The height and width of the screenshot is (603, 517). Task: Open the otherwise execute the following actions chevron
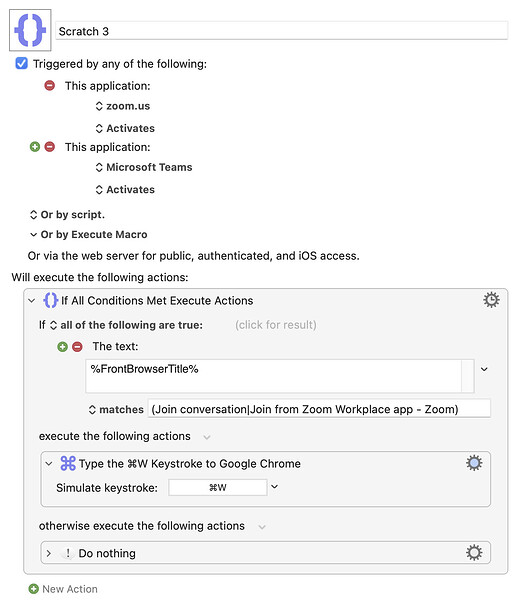click(262, 527)
